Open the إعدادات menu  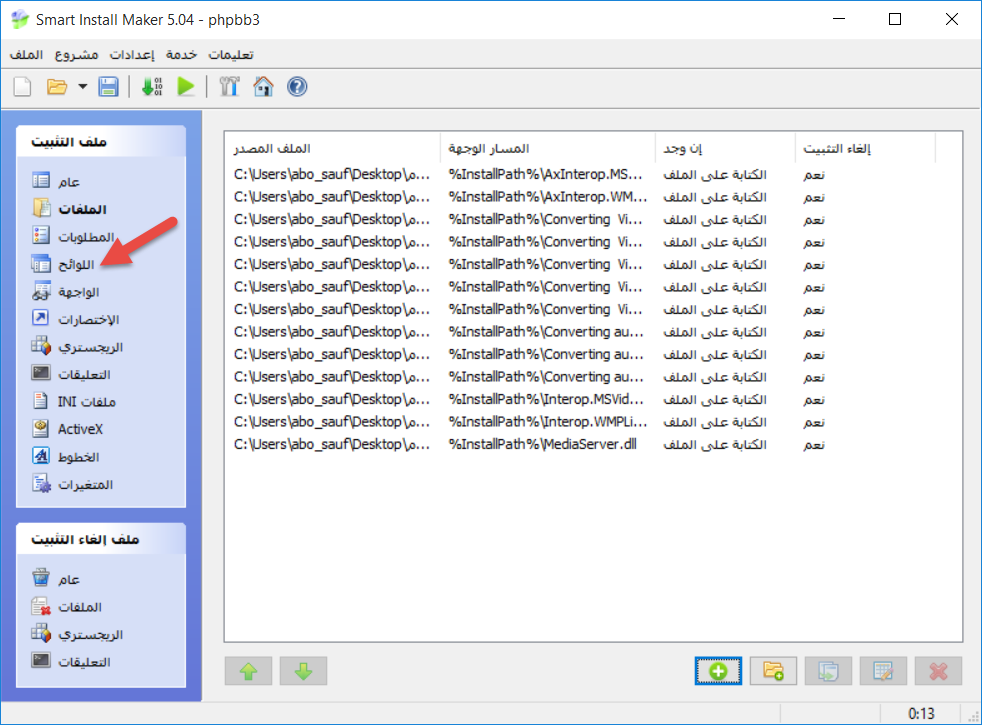(x=132, y=55)
